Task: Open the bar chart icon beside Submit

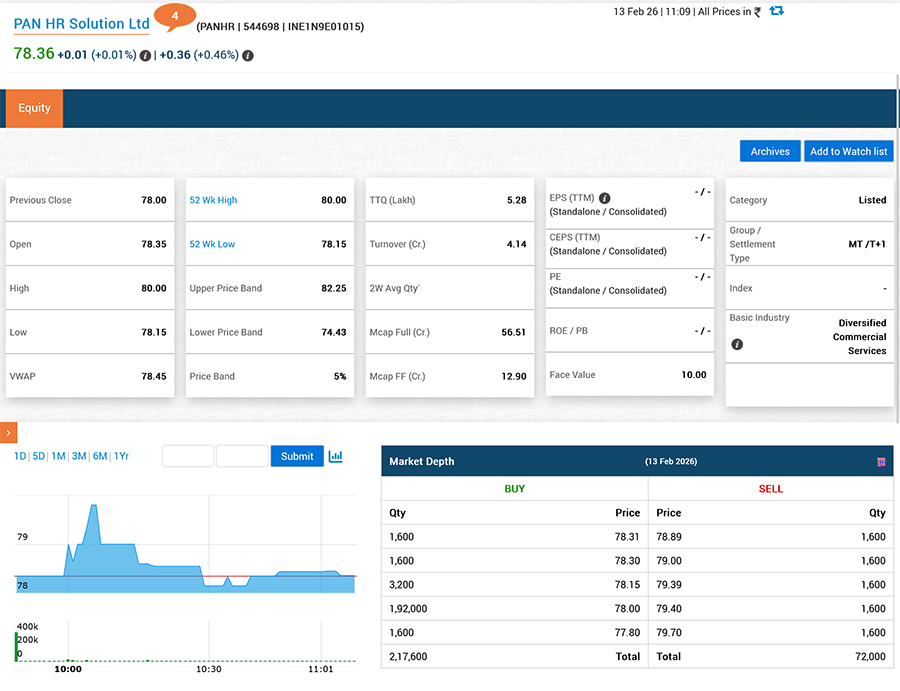Action: (336, 456)
